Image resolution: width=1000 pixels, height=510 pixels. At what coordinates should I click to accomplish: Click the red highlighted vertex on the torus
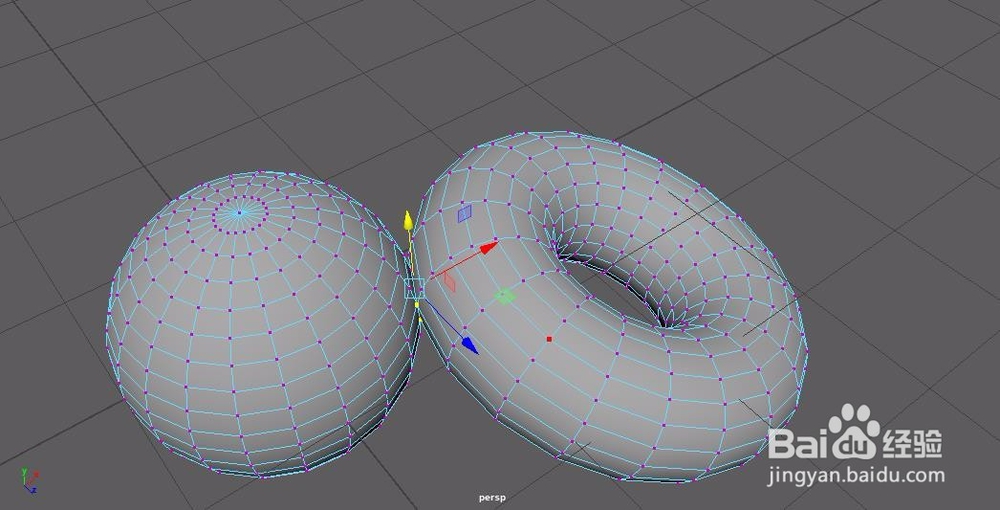(549, 339)
